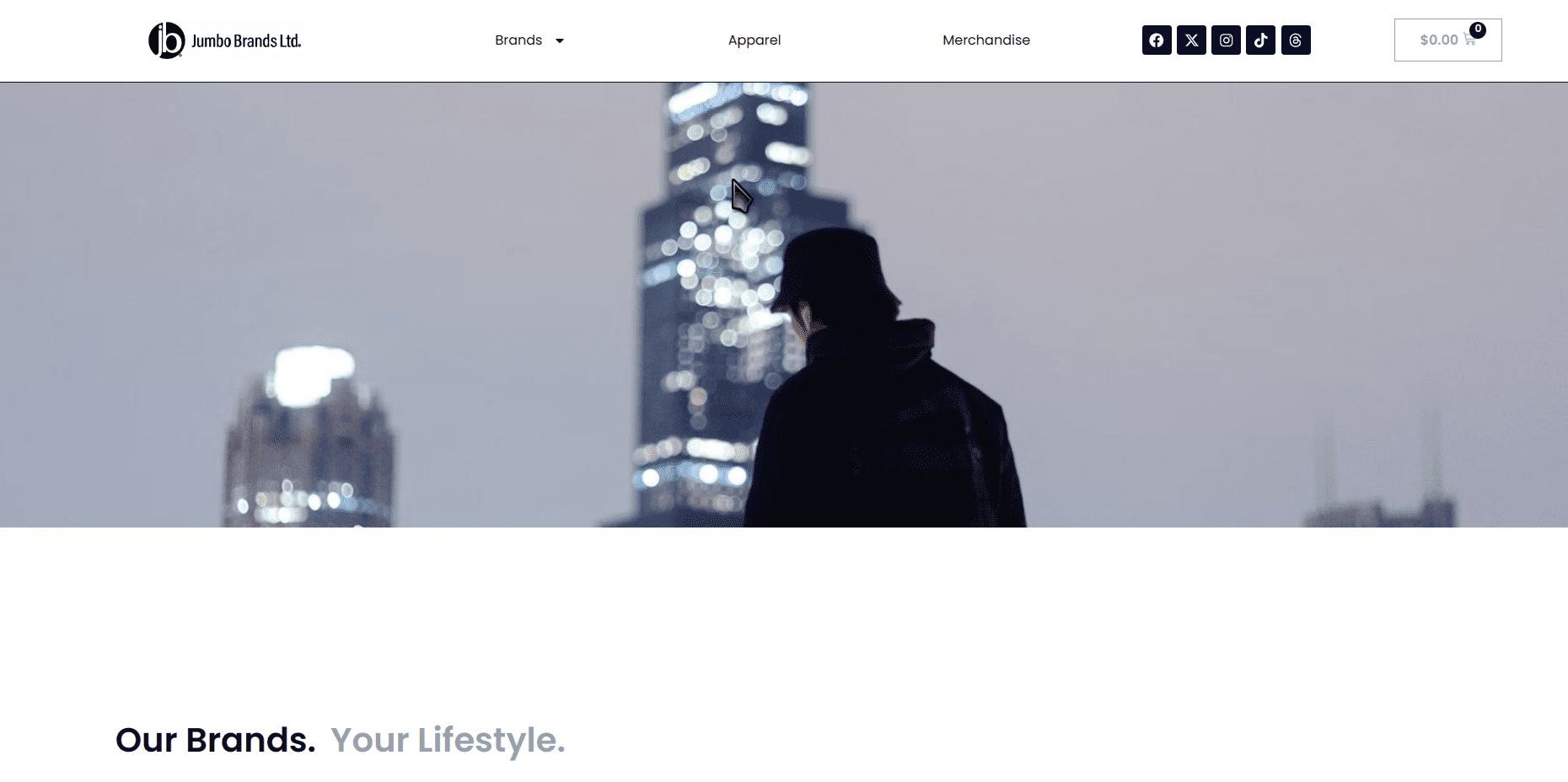Click the Our Brands. heading

click(x=216, y=740)
